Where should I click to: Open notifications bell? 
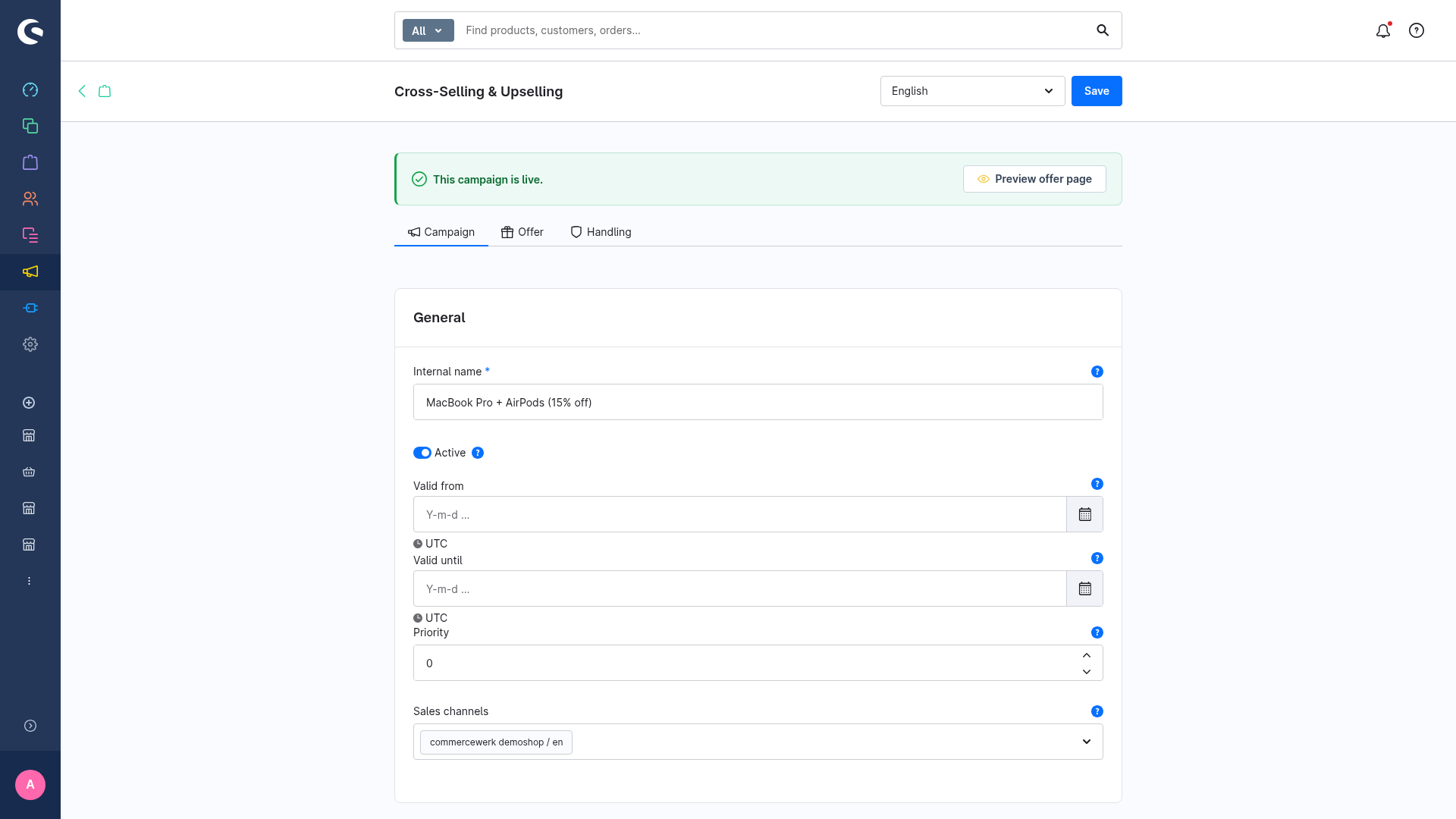(x=1383, y=30)
